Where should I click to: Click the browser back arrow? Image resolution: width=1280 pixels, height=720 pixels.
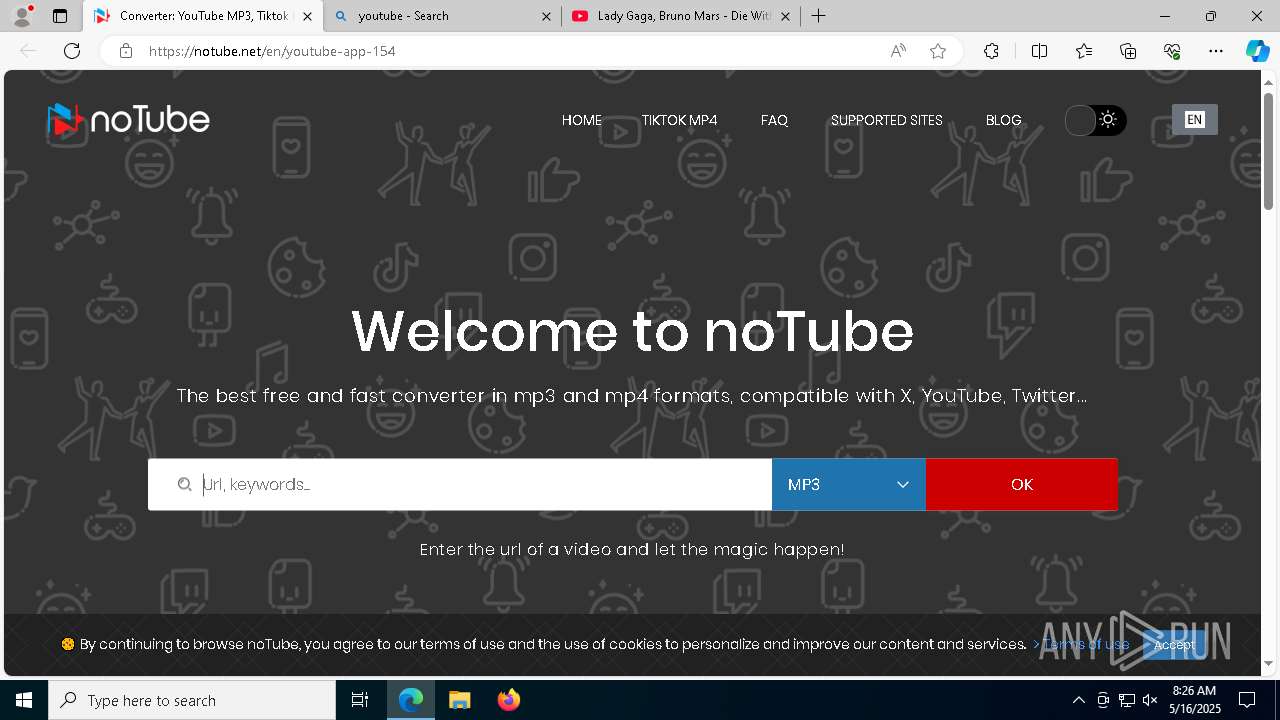coord(28,51)
